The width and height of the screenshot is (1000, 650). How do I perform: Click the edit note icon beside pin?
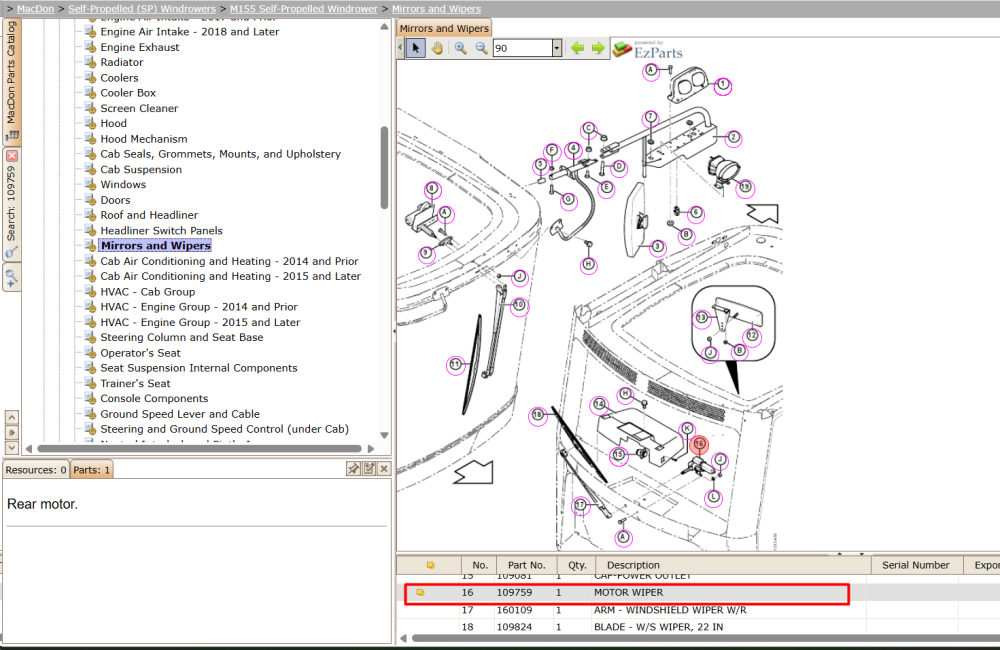point(369,469)
